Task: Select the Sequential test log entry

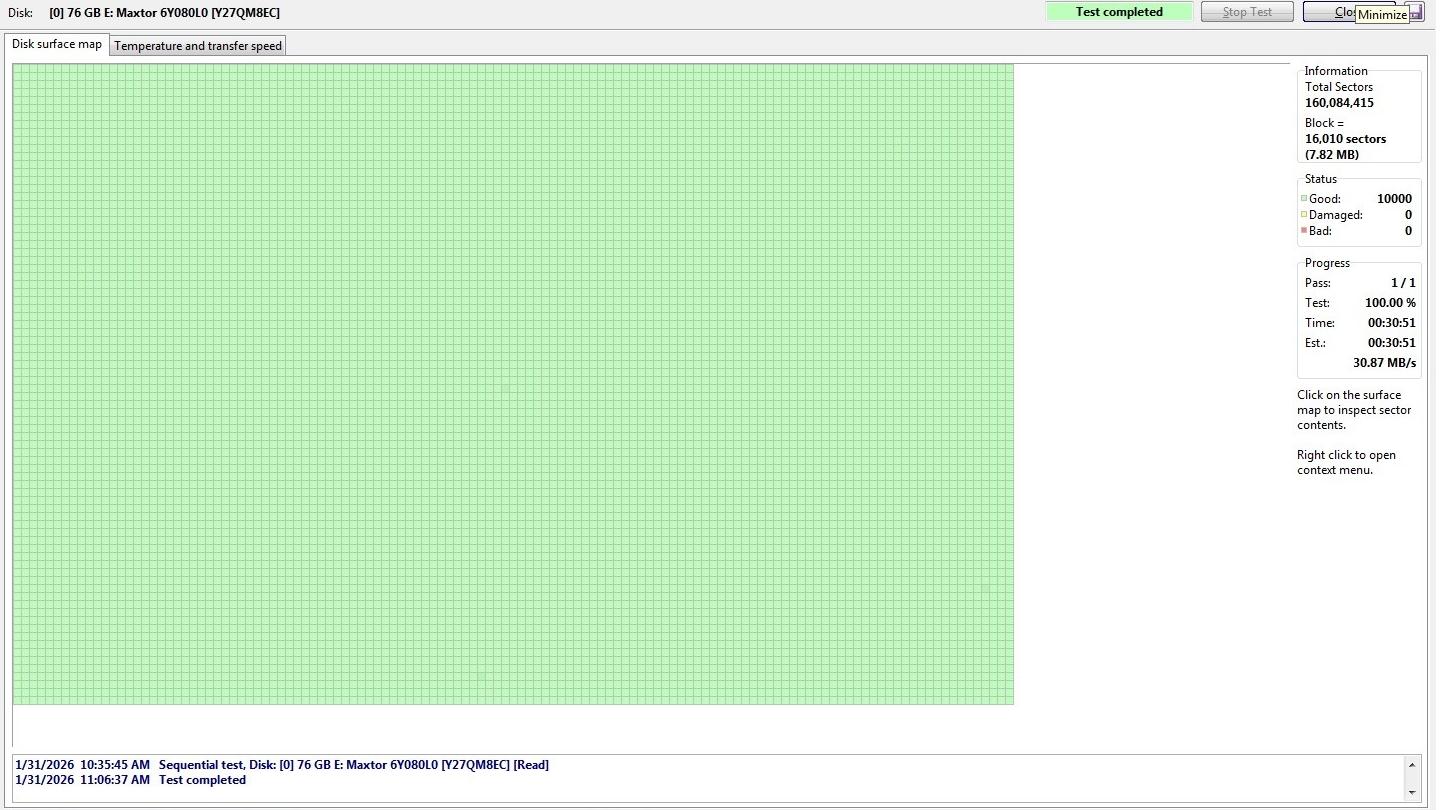Action: 282,765
